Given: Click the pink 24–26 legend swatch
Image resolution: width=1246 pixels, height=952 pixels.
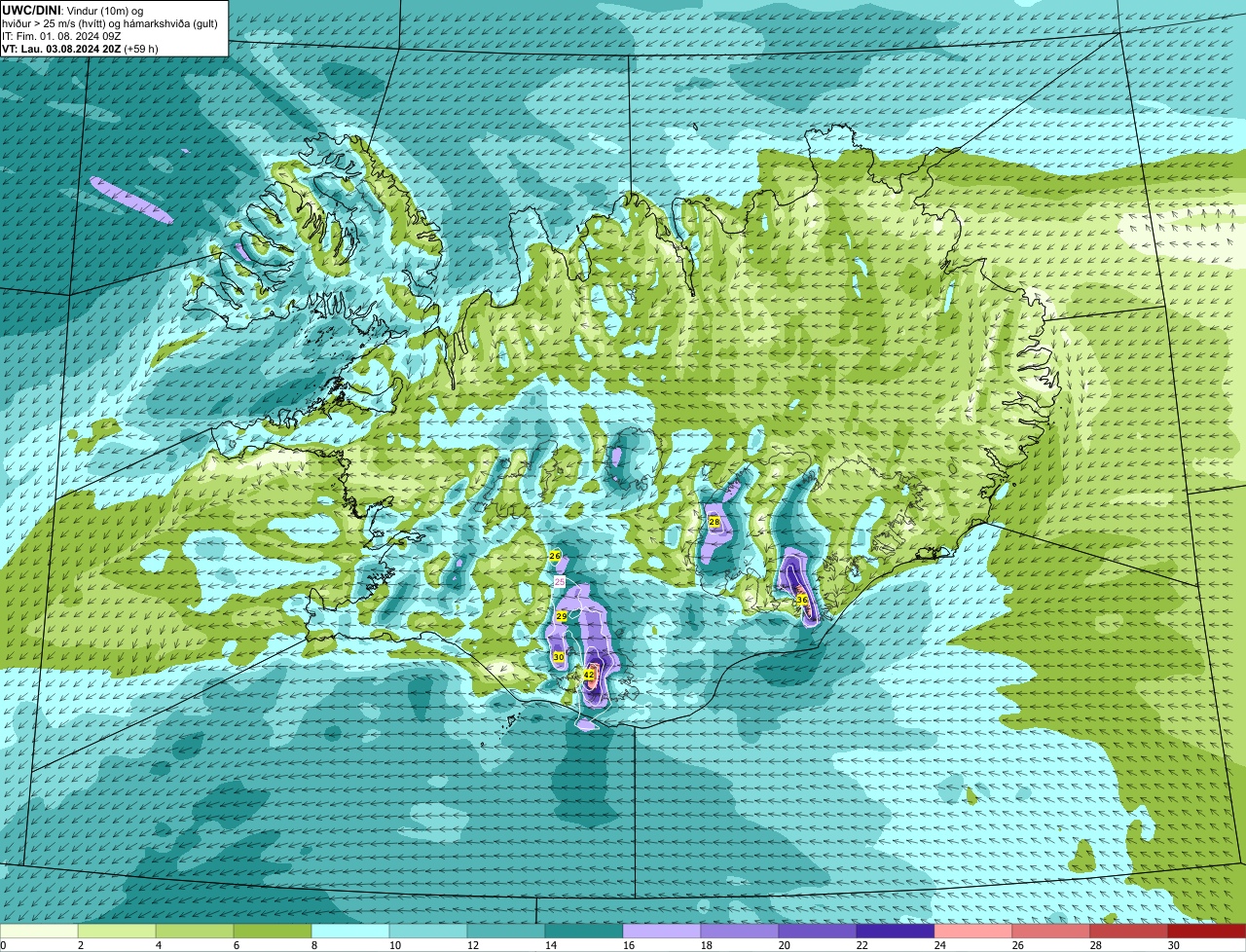Looking at the screenshot, I should point(973,931).
